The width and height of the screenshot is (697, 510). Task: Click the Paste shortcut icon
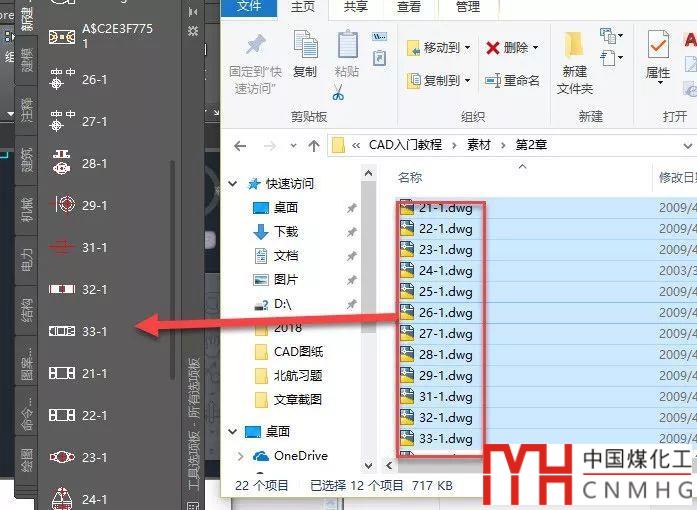coord(379,59)
